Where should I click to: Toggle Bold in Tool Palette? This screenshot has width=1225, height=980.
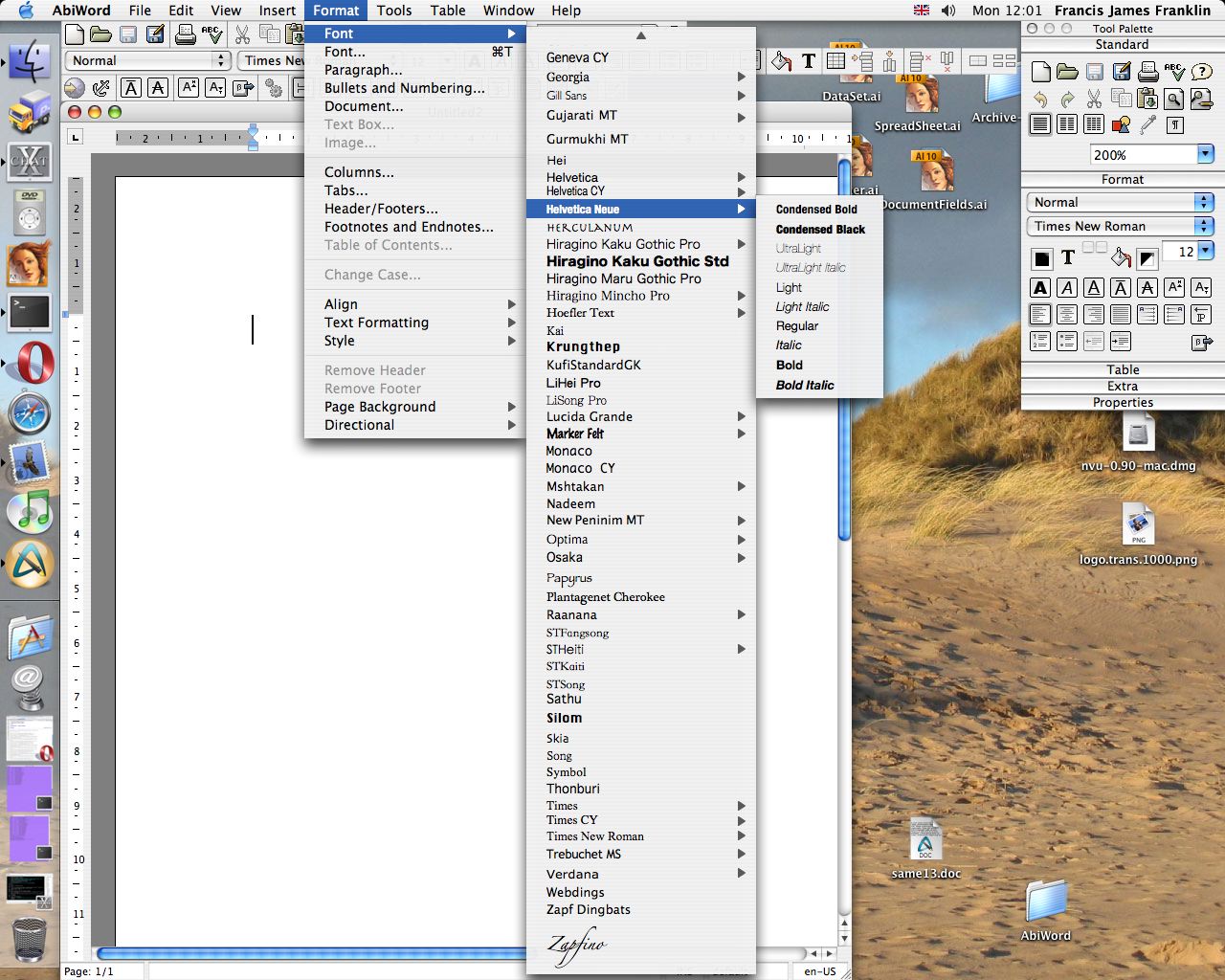1040,286
